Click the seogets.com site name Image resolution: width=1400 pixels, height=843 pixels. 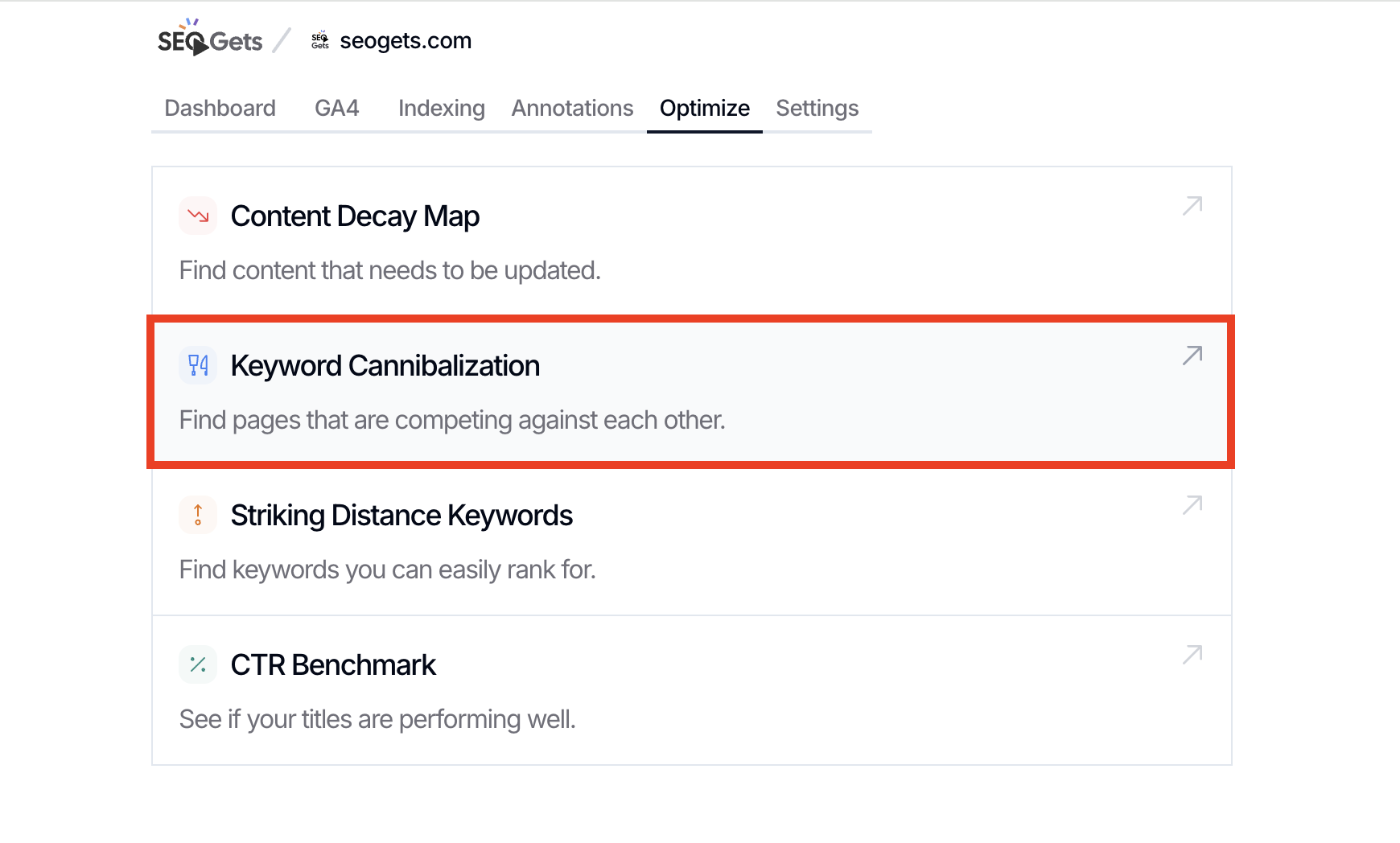(x=406, y=41)
